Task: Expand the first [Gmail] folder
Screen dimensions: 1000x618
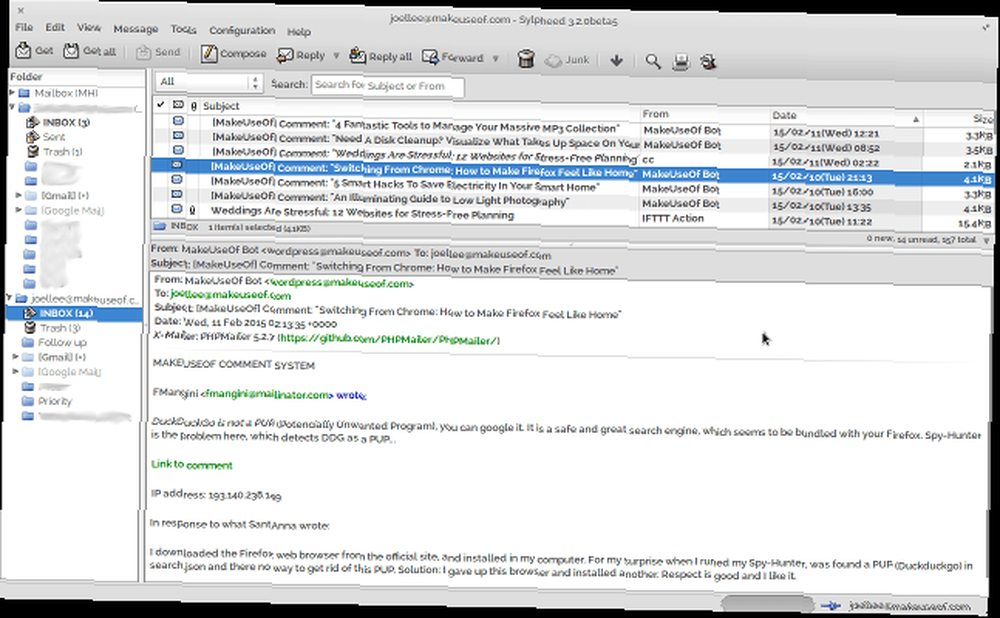Action: click(x=18, y=195)
